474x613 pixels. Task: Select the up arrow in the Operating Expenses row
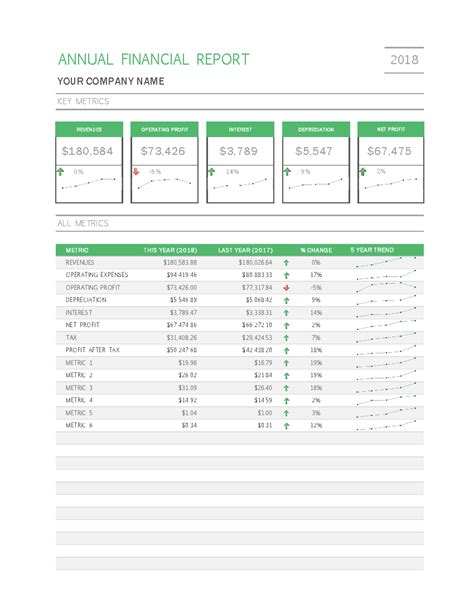click(286, 275)
